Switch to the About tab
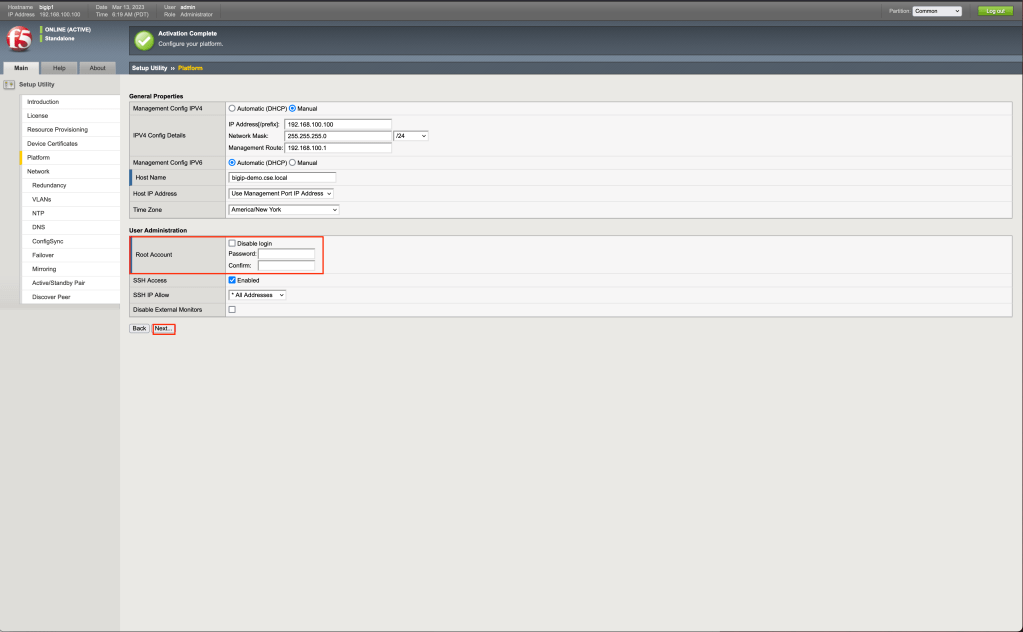Screen dimensions: 1023x632 coord(97,68)
